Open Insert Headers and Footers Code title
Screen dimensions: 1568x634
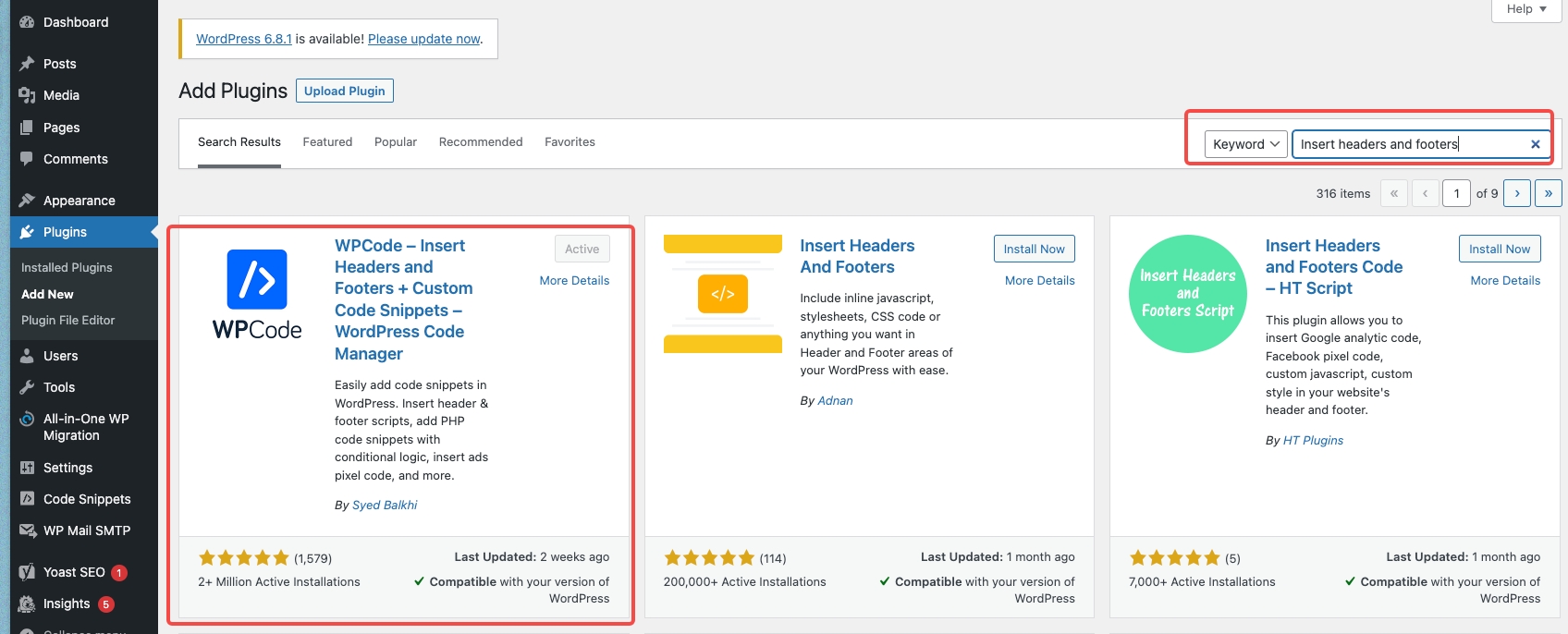pos(1334,267)
